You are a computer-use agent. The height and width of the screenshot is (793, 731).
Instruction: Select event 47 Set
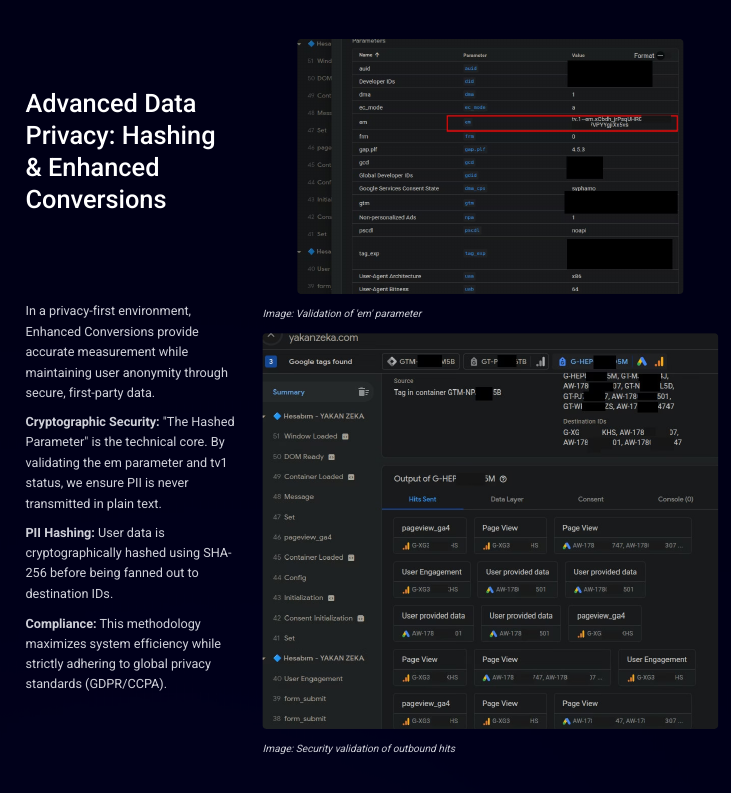point(284,517)
